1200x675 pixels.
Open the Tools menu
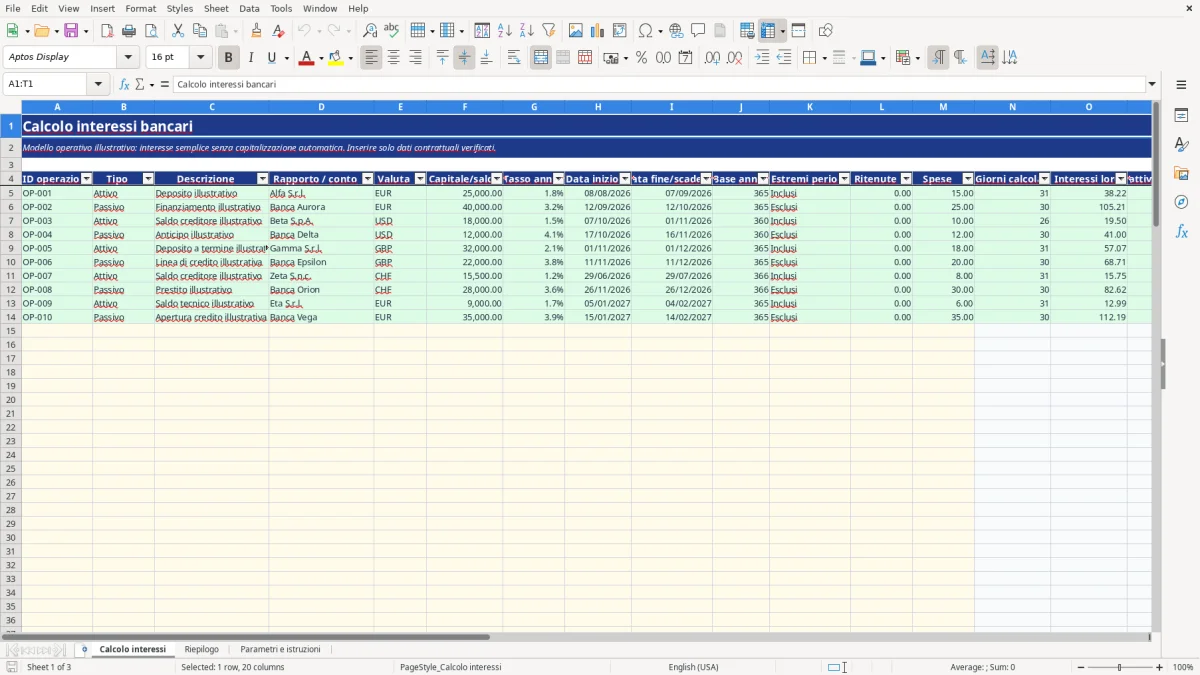[x=281, y=8]
